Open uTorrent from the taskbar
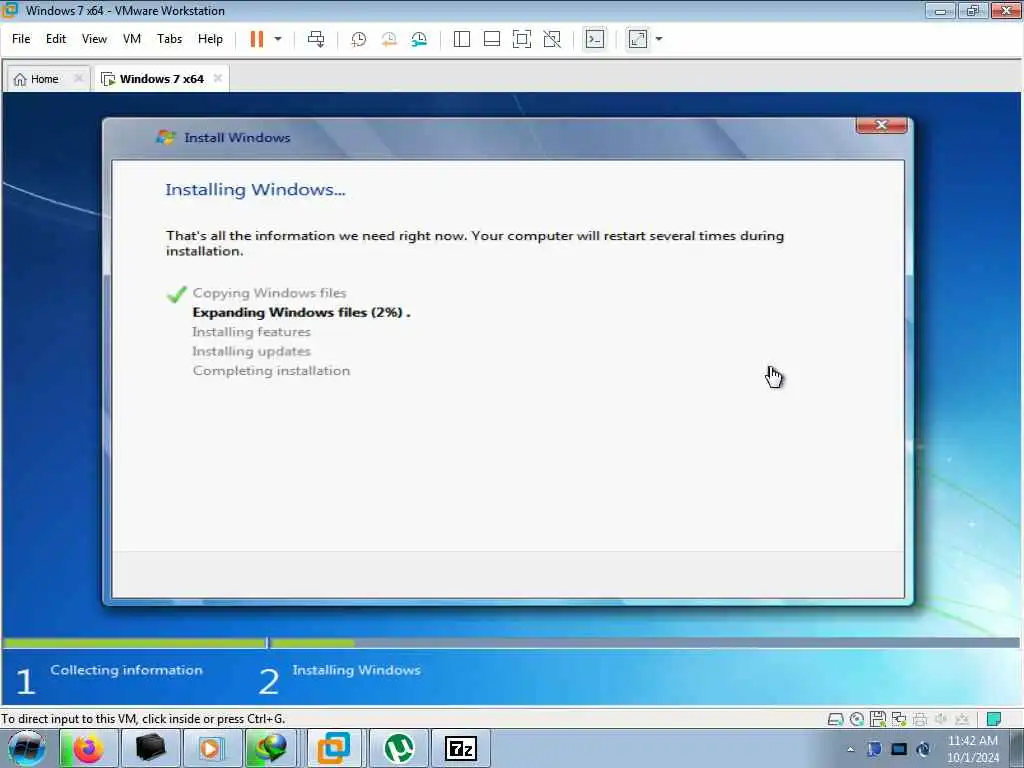The image size is (1024, 768). 399,748
